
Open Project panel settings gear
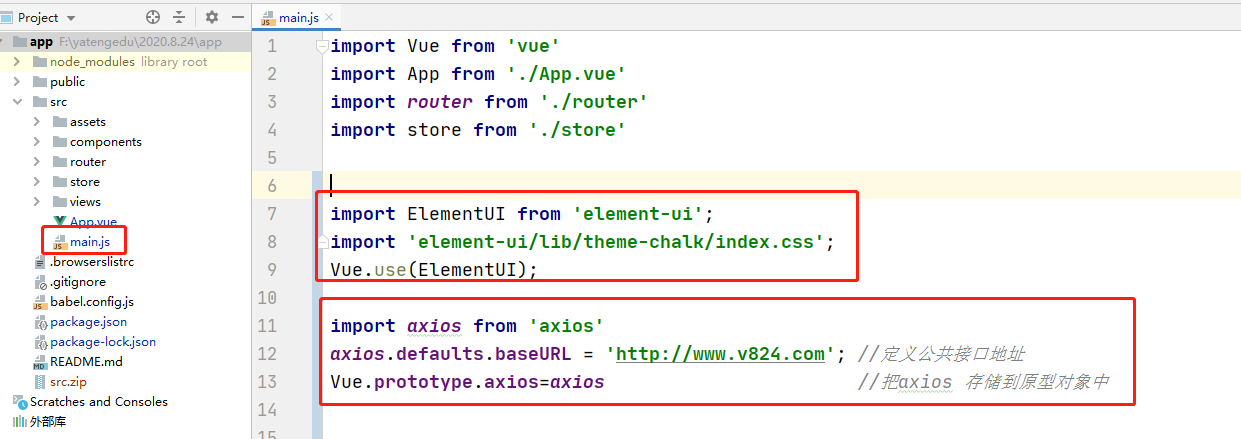(x=211, y=17)
